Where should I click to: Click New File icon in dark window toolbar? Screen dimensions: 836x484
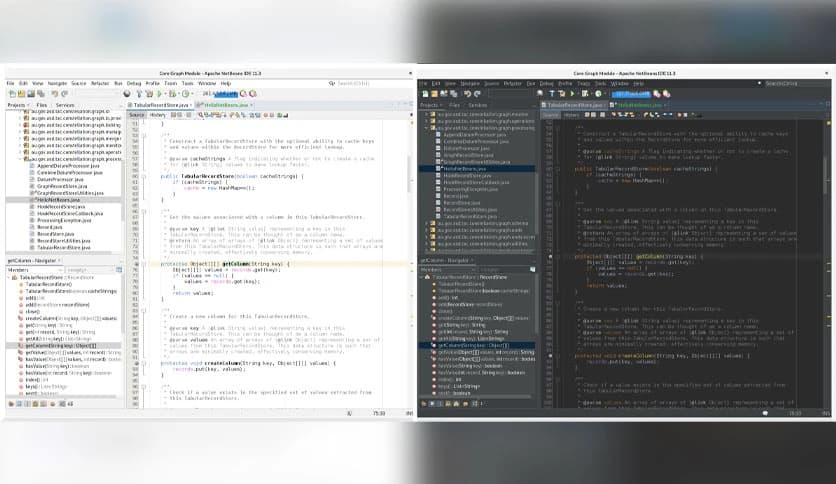point(425,94)
